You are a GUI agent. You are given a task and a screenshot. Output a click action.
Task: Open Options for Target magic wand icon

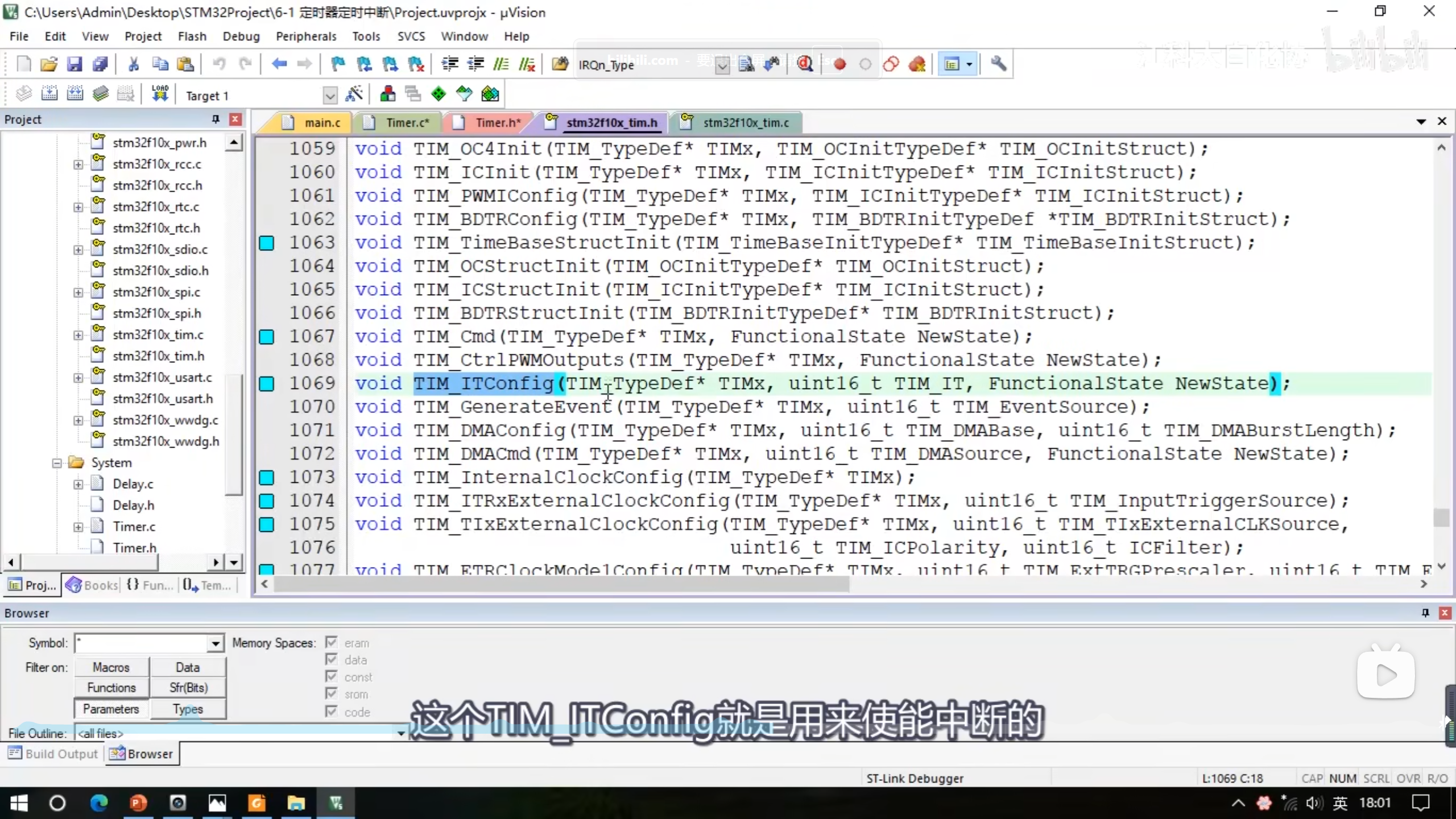[354, 94]
